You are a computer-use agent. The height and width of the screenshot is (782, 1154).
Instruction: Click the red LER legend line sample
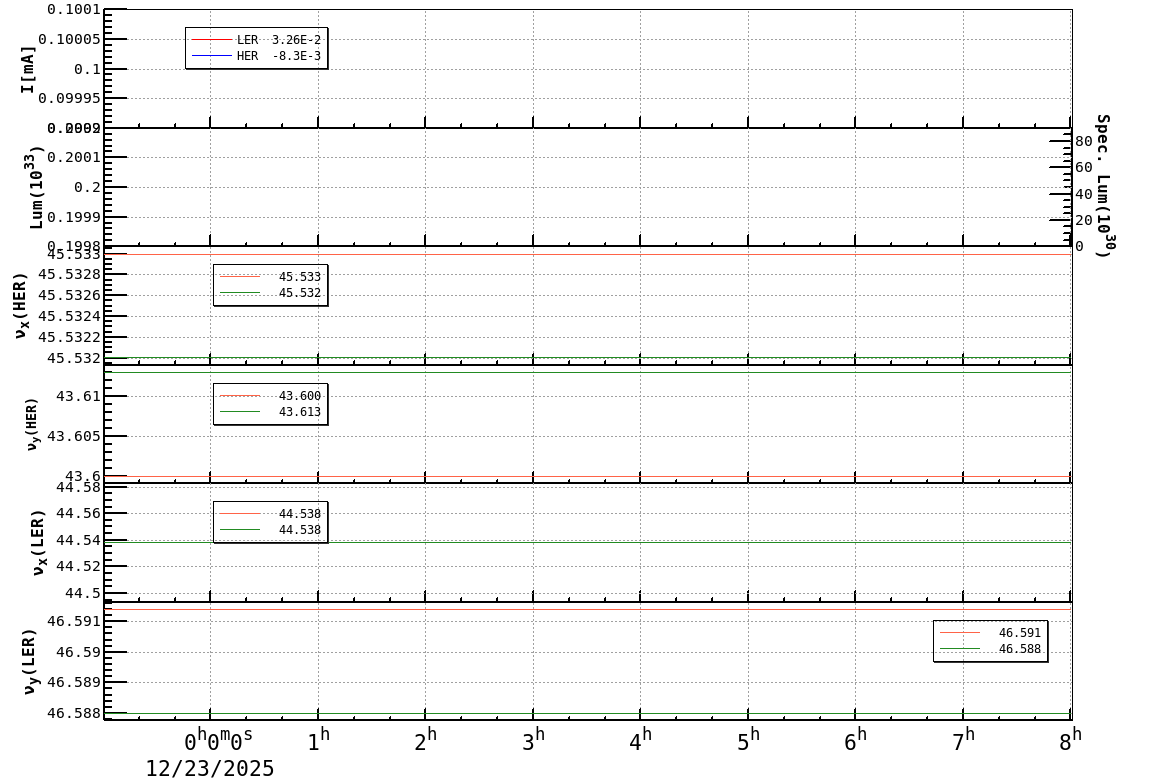pos(212,39)
